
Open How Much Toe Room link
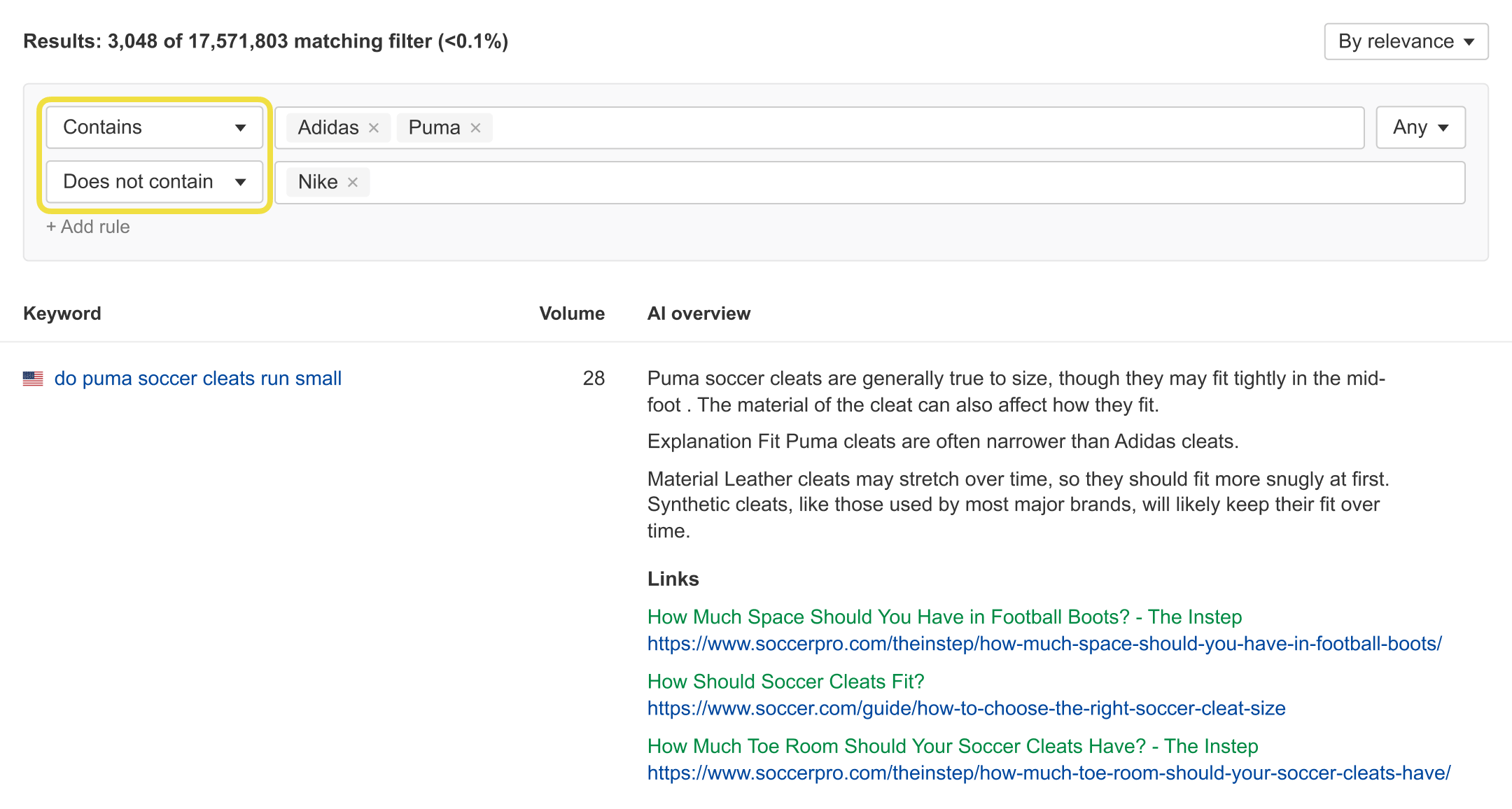pos(952,747)
